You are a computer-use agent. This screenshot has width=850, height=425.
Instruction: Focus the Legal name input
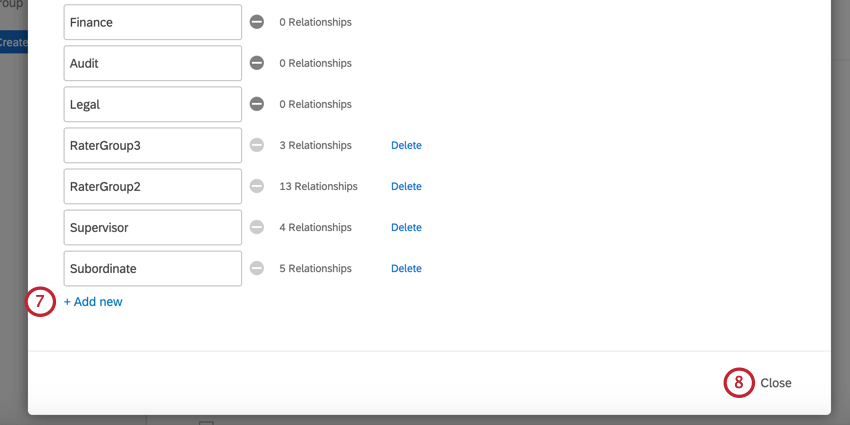[153, 104]
